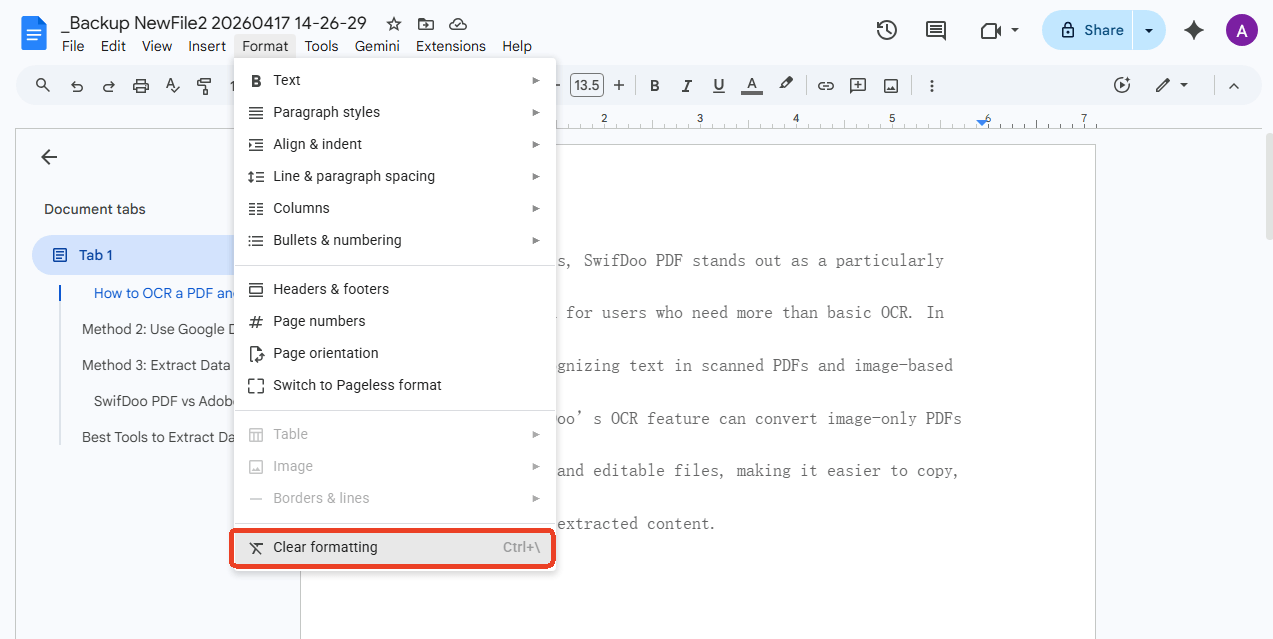Click the Share button
Viewport: 1273px width, 639px height.
point(1088,30)
